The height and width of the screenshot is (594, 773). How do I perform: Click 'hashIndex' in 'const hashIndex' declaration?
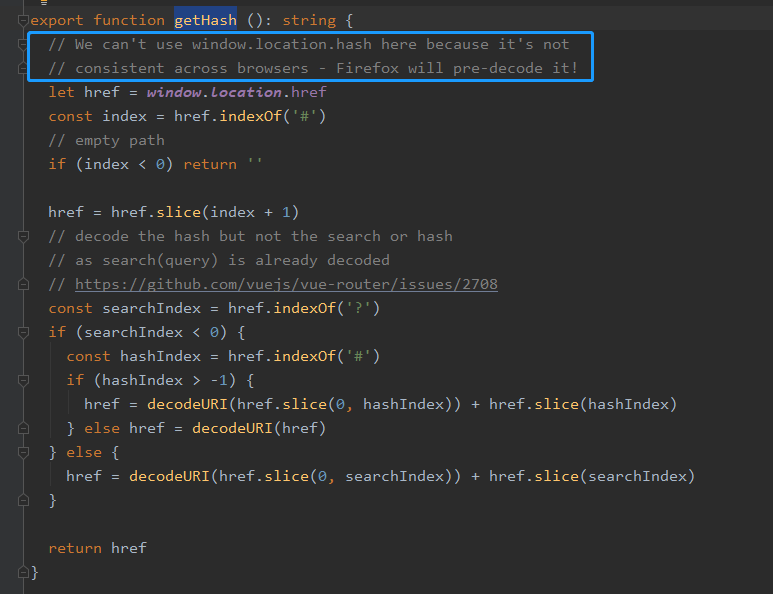[x=160, y=356]
